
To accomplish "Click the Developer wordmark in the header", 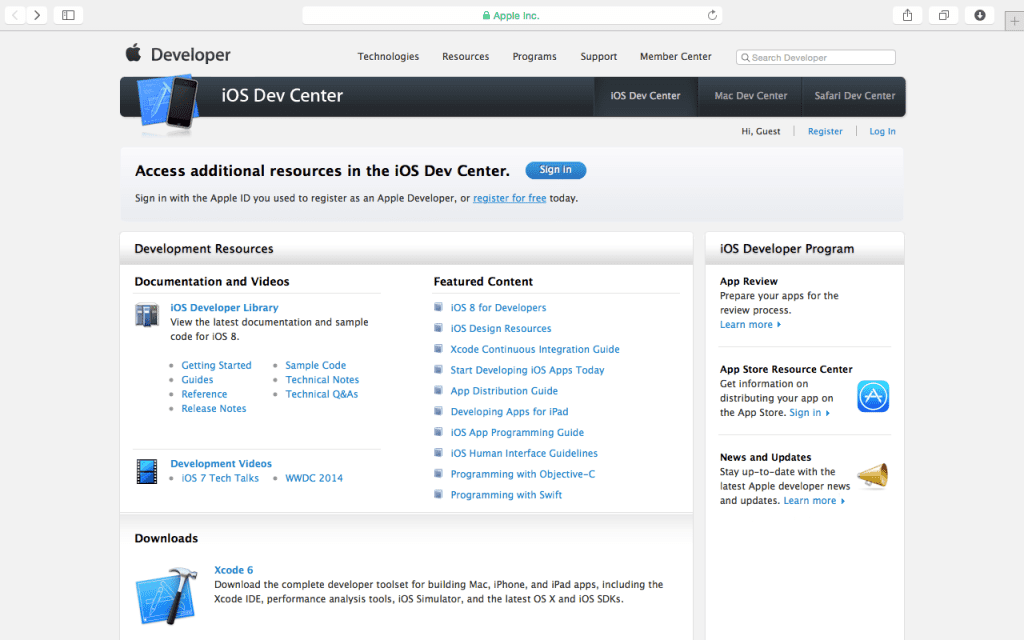I will click(190, 55).
